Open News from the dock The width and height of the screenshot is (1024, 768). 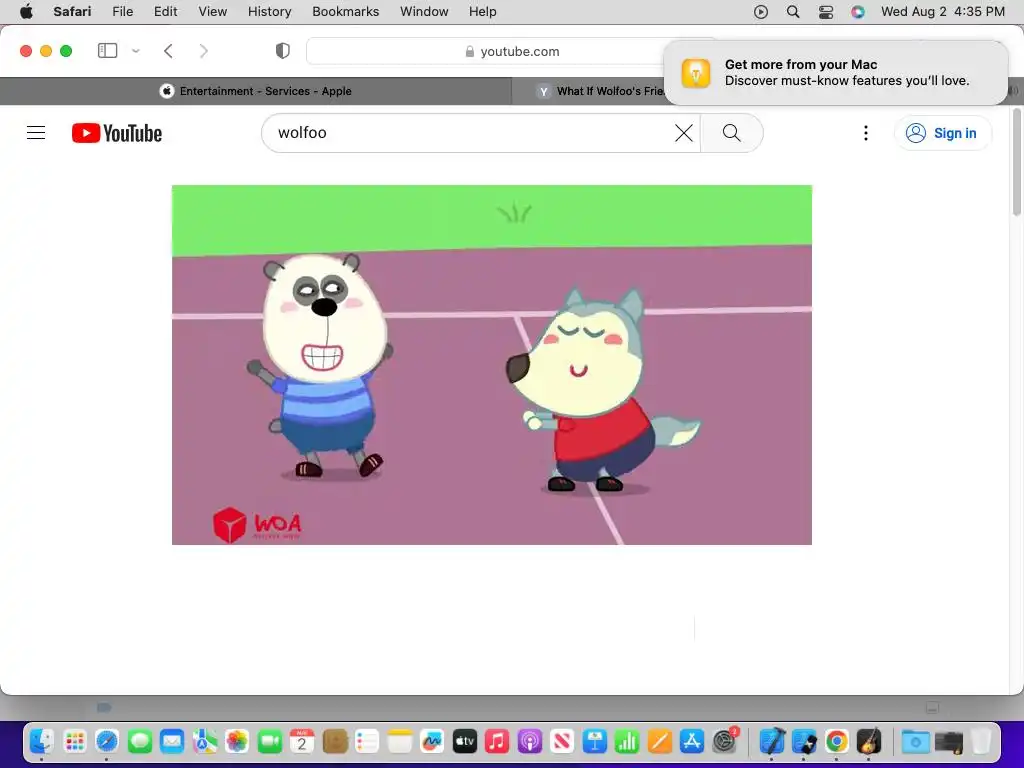click(562, 741)
